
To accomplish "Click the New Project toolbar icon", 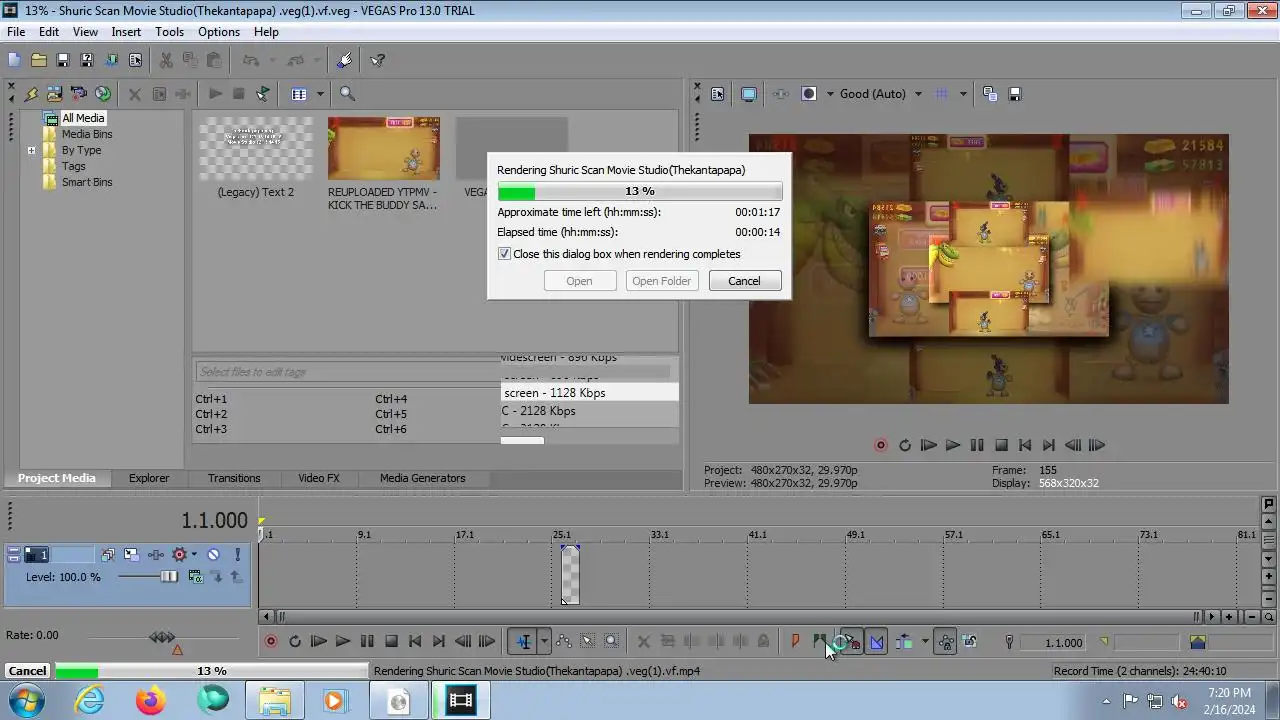I will point(14,60).
